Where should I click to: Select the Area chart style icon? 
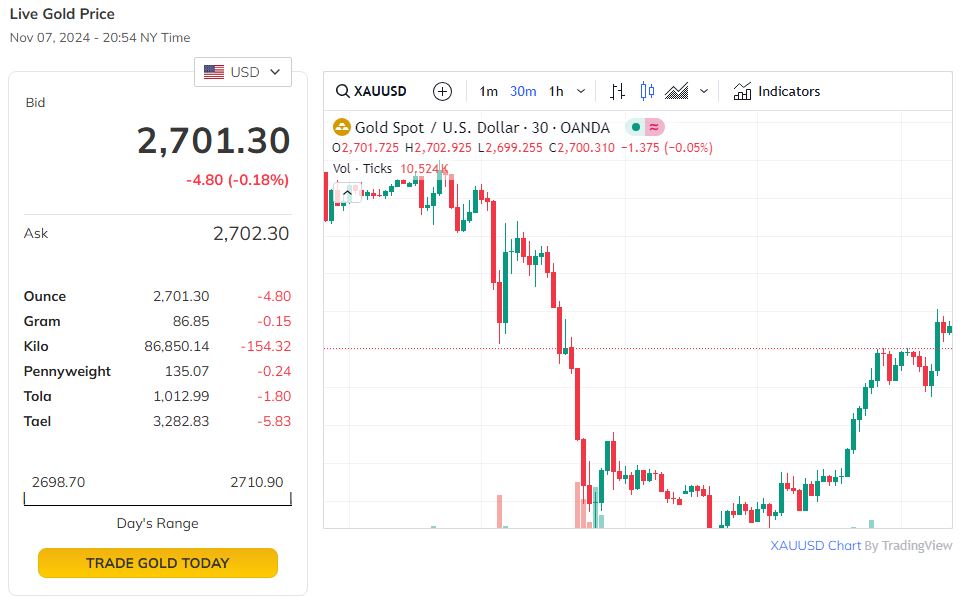tap(677, 91)
